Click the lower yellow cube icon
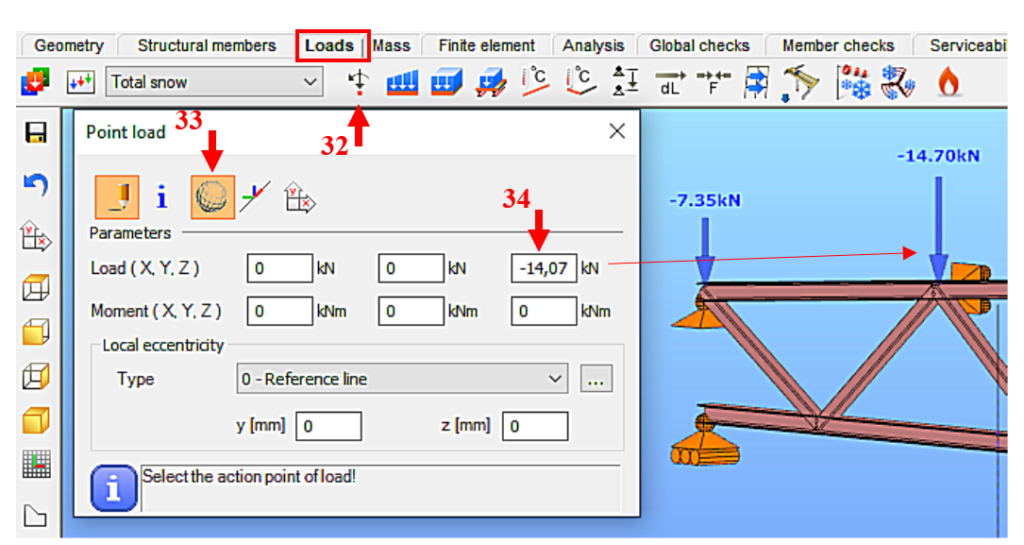1024x545 pixels. [36, 420]
